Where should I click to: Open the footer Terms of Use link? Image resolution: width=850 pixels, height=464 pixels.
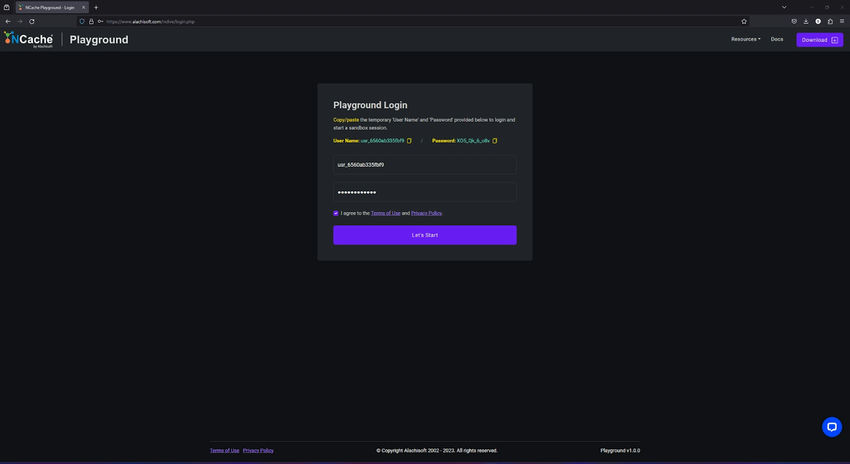coord(224,450)
